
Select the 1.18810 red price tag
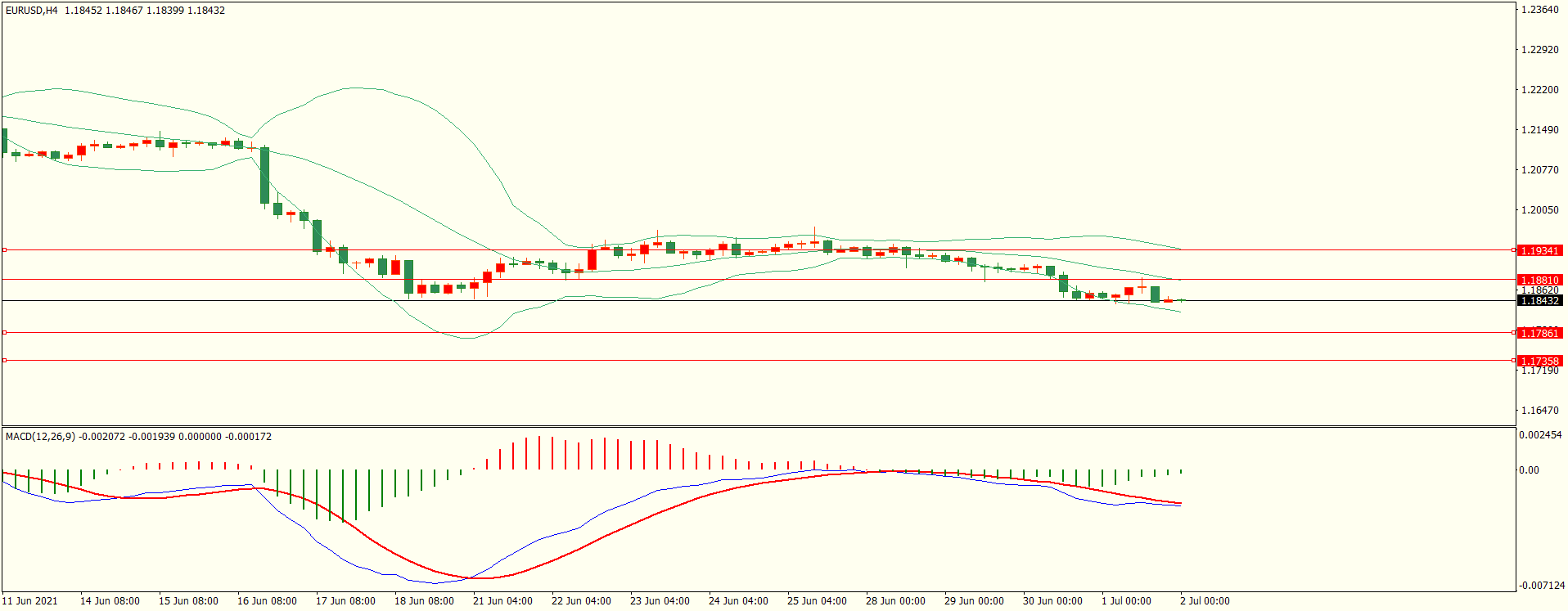[x=1539, y=280]
